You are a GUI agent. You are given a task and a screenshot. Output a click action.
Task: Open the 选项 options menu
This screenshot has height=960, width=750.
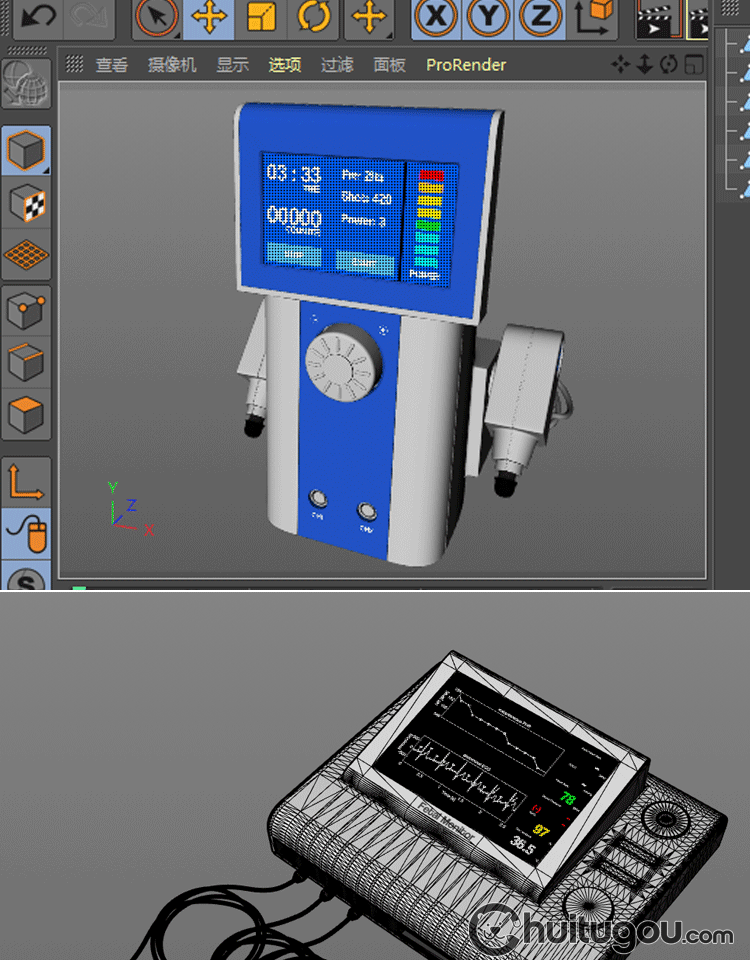285,65
